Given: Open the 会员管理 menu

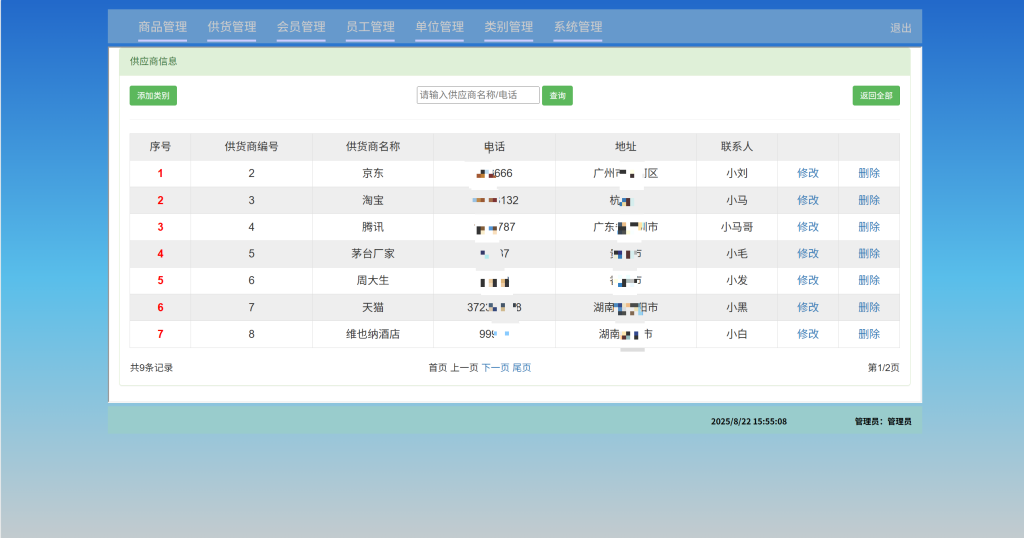Looking at the screenshot, I should pyautogui.click(x=301, y=27).
